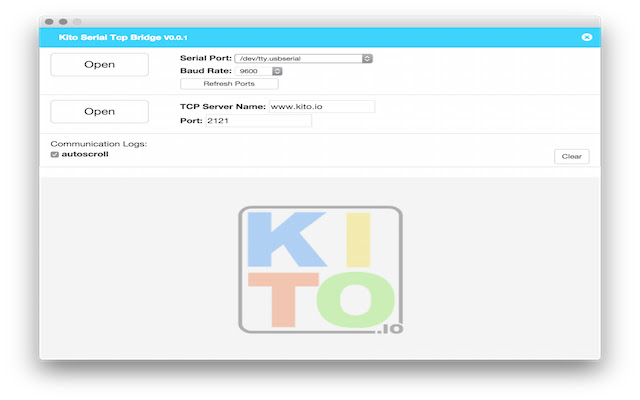Click the 'TCP Server Name:' label

(x=223, y=107)
